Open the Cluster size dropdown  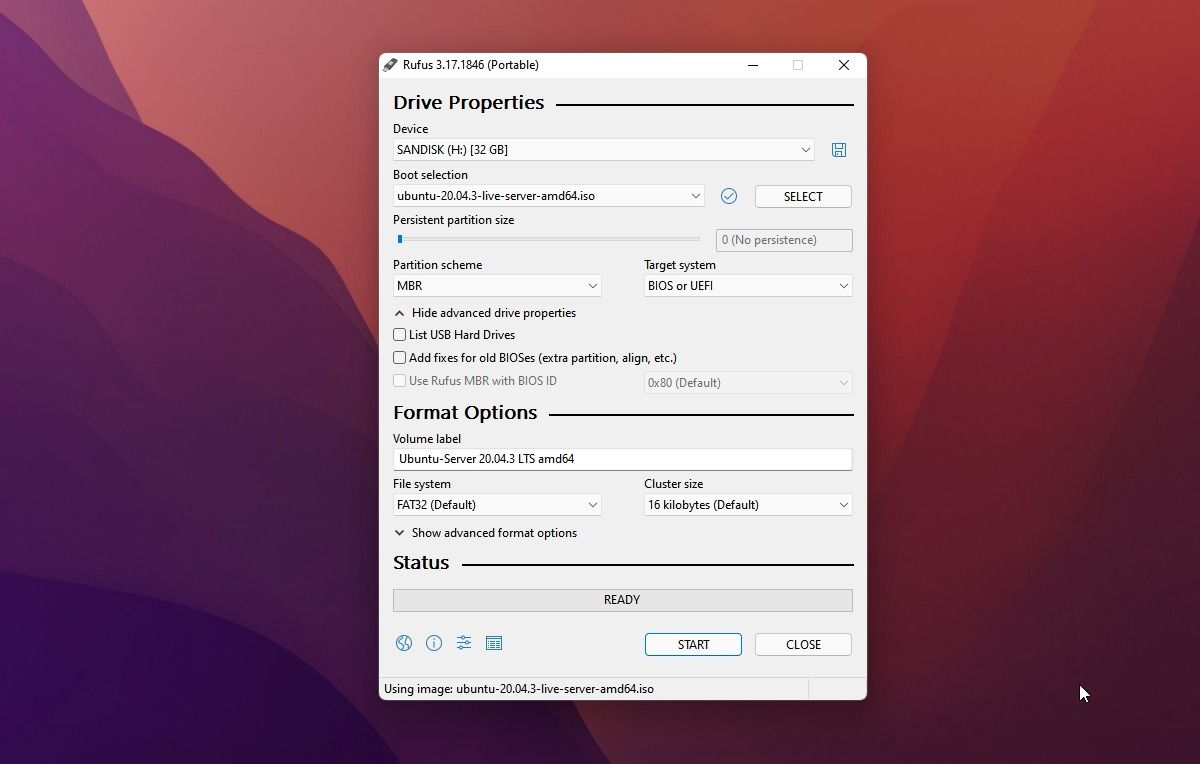coord(747,504)
